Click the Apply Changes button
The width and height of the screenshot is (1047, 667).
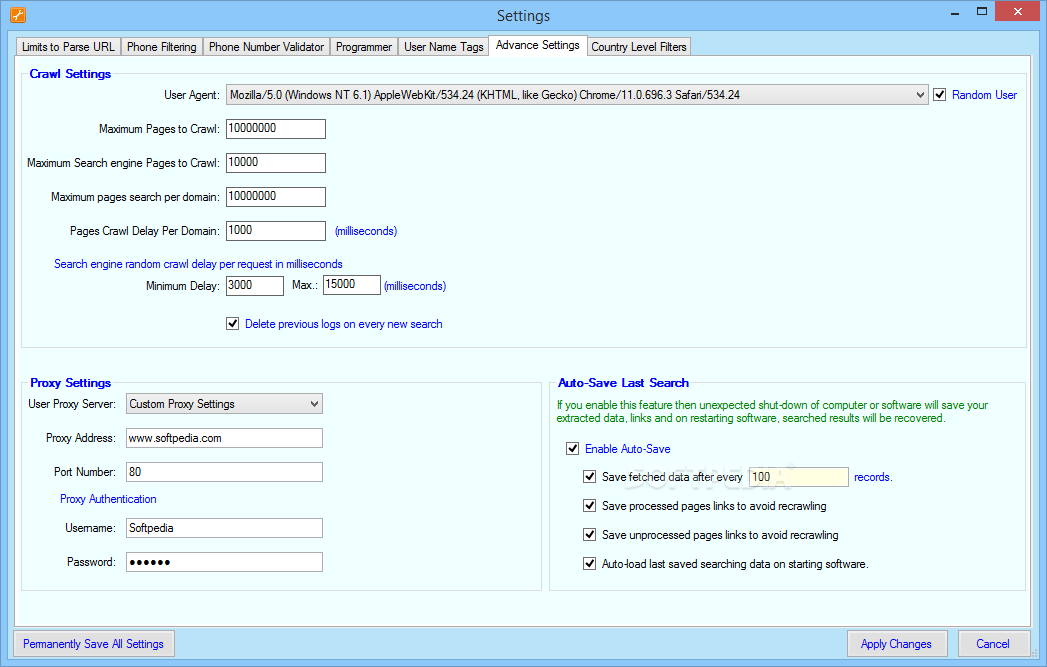(x=897, y=644)
